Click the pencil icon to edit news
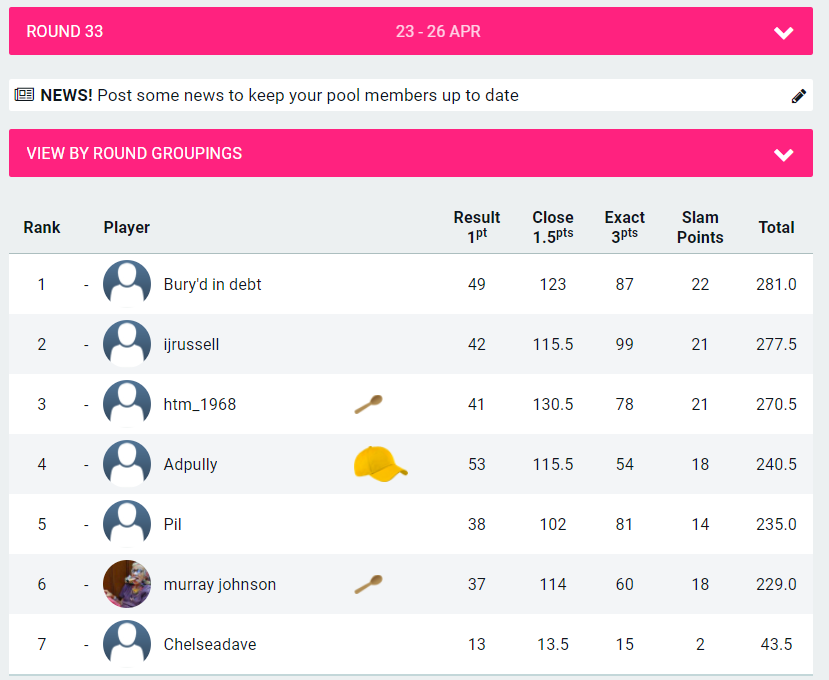This screenshot has width=829, height=680. pyautogui.click(x=798, y=96)
